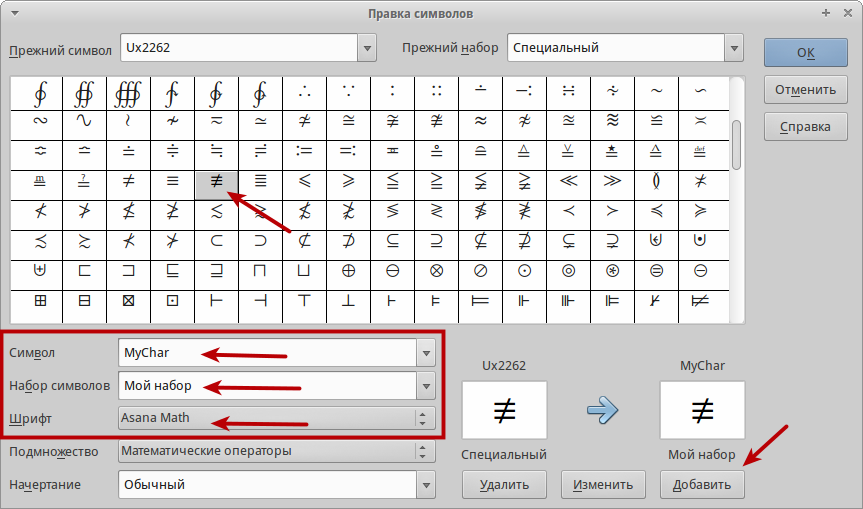Choose the not equal ≠ symbol
This screenshot has width=863, height=509.
(x=128, y=180)
